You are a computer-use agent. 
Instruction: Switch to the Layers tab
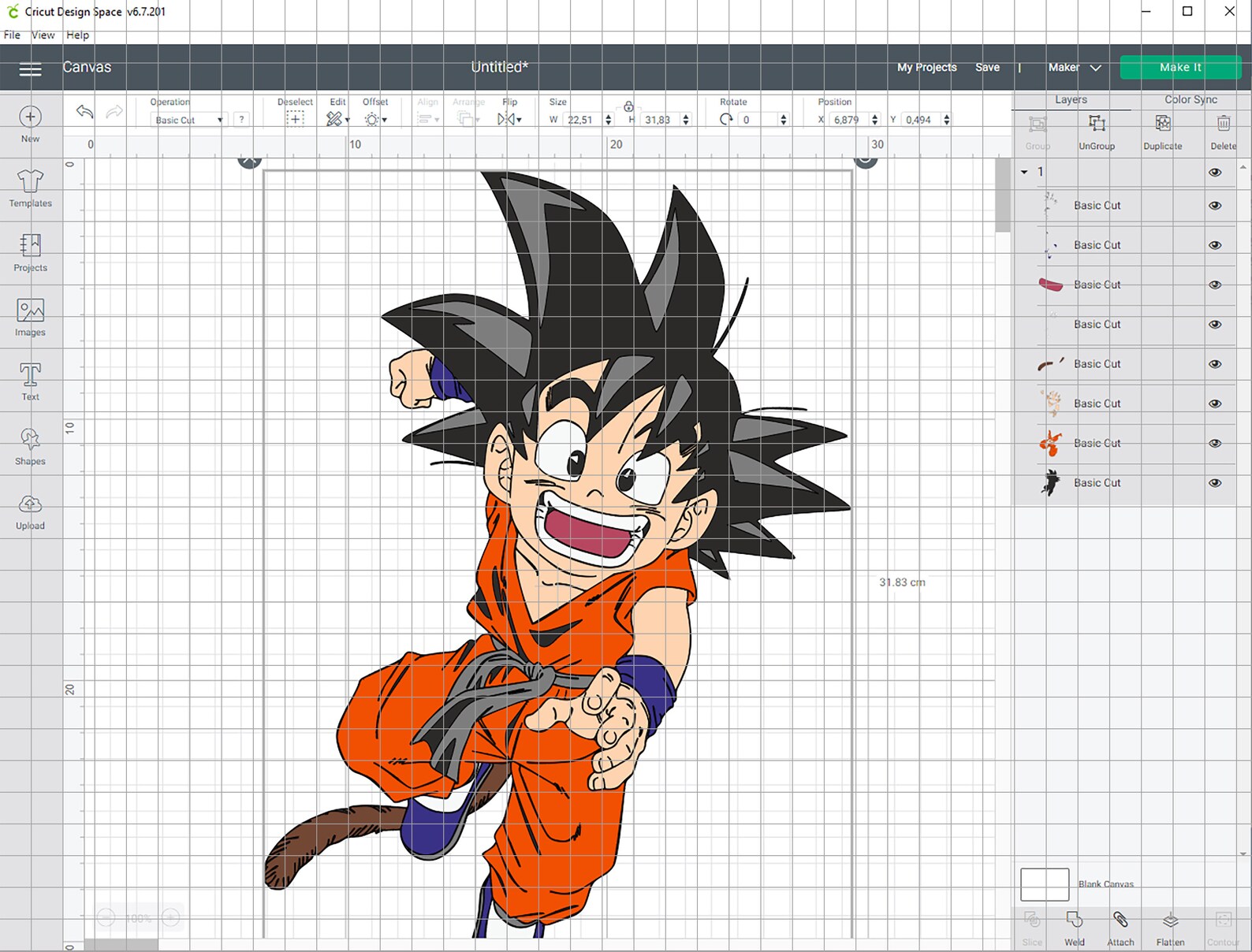(1071, 100)
